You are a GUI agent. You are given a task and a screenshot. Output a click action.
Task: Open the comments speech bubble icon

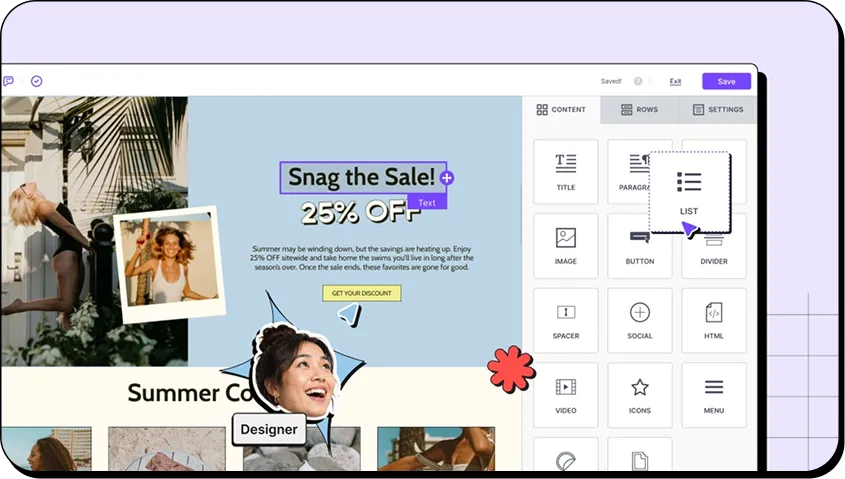pyautogui.click(x=8, y=81)
